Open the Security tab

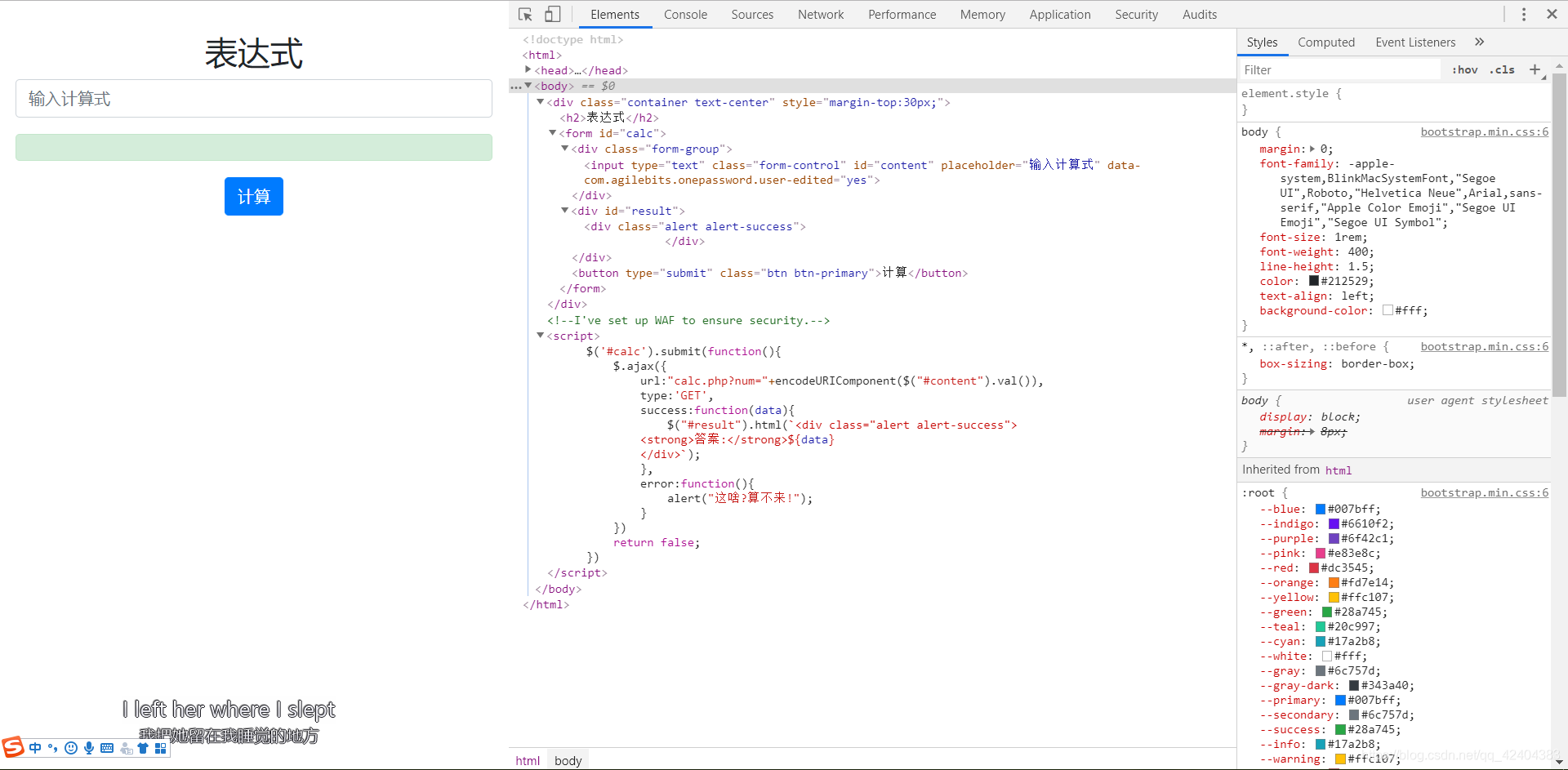[x=1136, y=15]
